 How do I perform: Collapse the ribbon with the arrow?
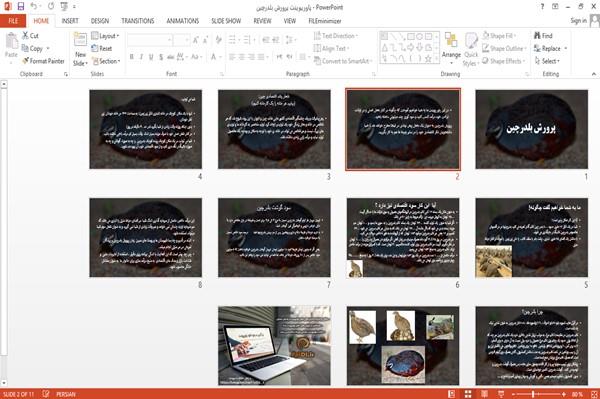click(x=593, y=74)
